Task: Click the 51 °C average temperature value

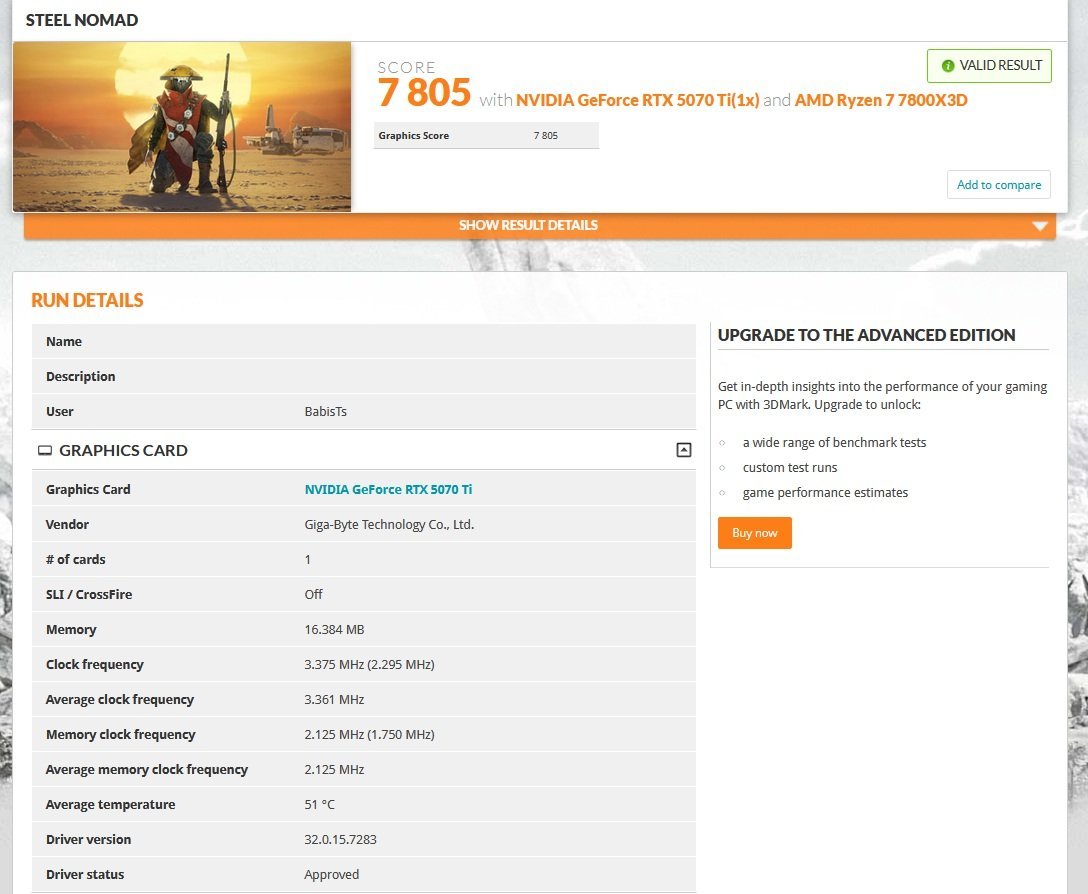Action: click(319, 804)
